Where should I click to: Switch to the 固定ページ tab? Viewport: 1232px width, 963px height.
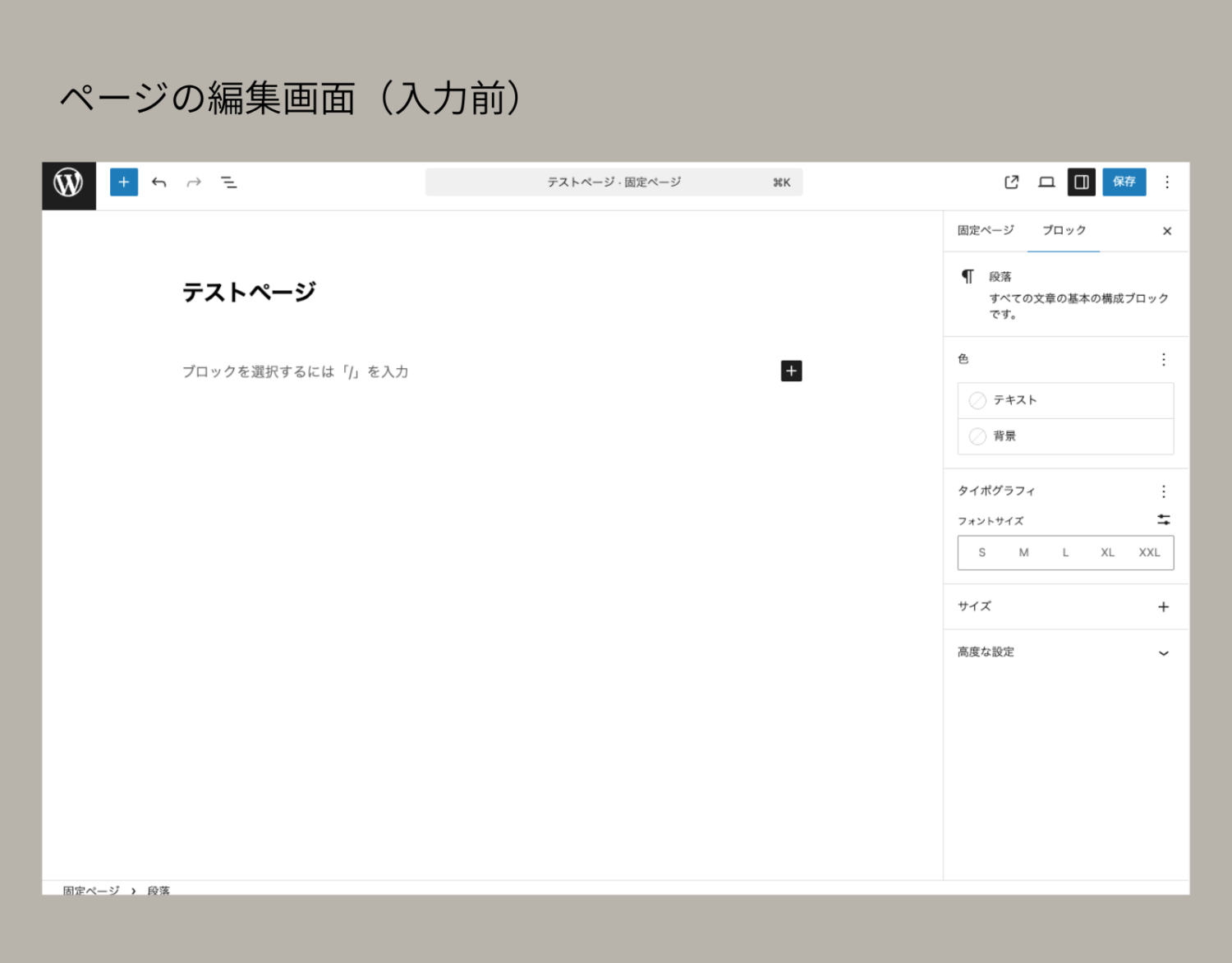click(x=986, y=231)
